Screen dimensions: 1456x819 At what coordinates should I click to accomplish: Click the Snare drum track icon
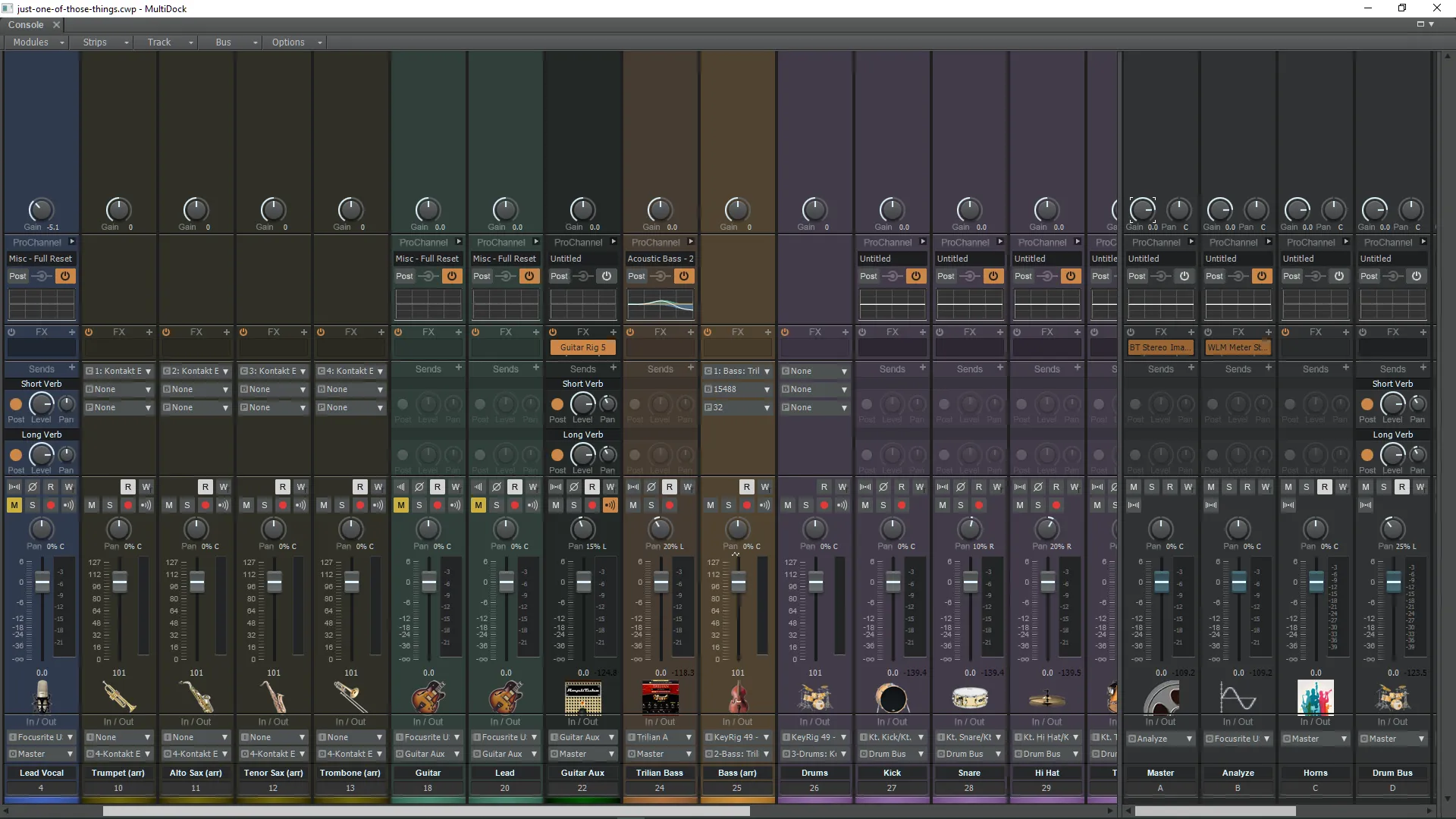click(969, 697)
